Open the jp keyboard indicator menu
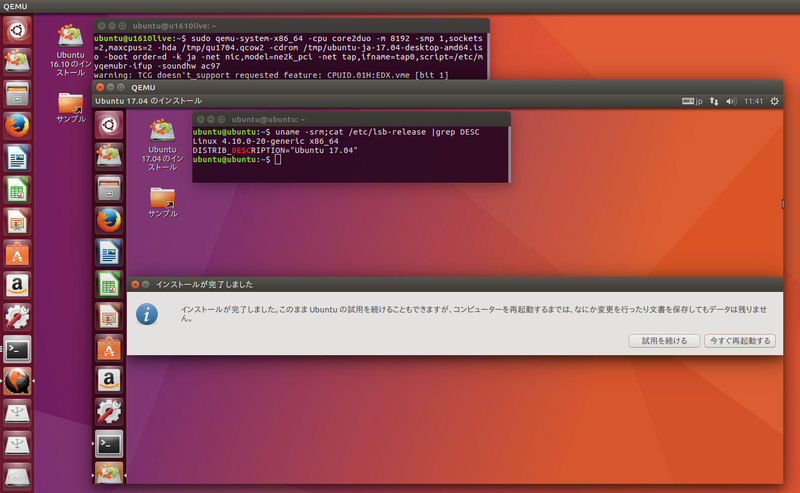Image resolution: width=800 pixels, height=493 pixels. click(692, 101)
